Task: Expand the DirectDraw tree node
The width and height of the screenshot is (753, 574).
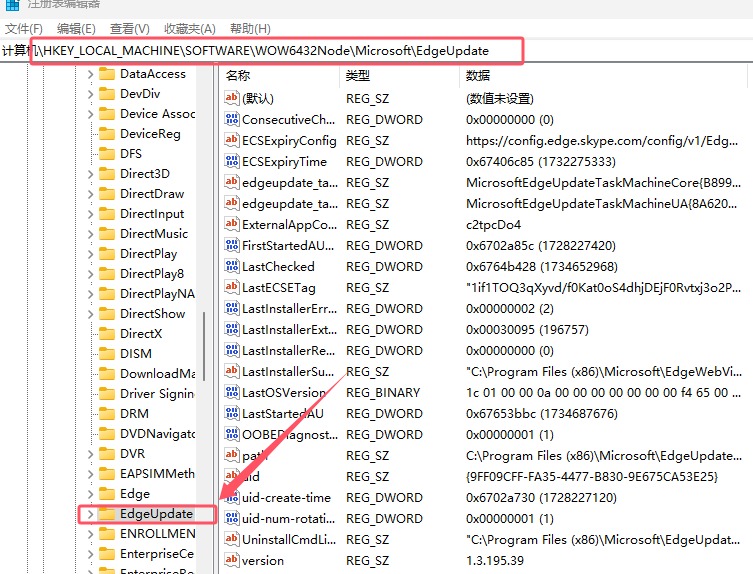Action: point(90,194)
